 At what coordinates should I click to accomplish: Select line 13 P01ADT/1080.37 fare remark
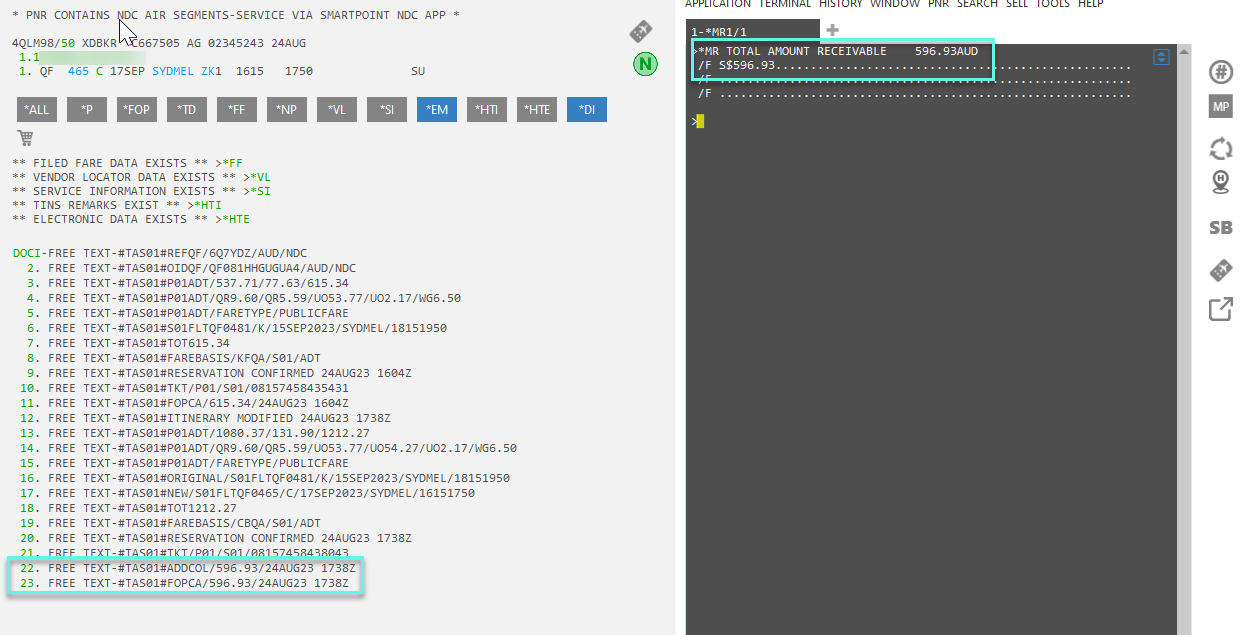(195, 433)
